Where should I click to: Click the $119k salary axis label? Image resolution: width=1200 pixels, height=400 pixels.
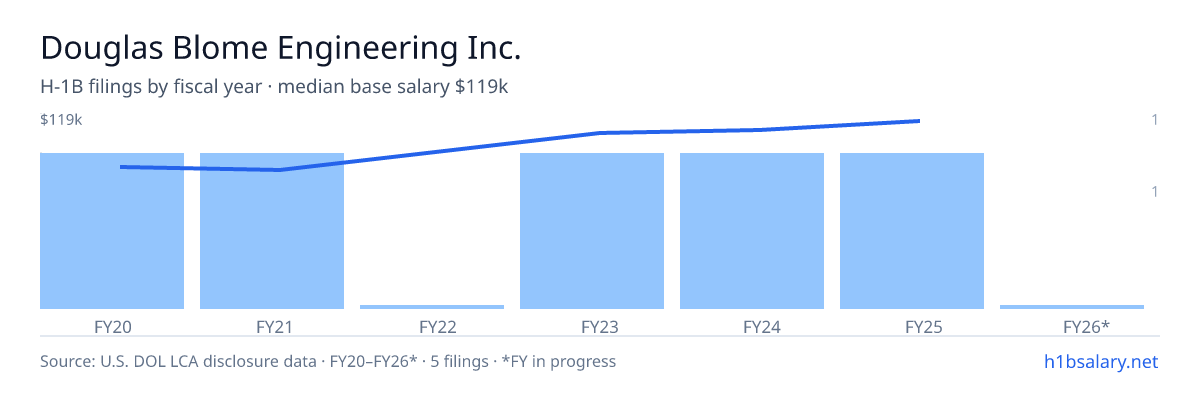(61, 120)
